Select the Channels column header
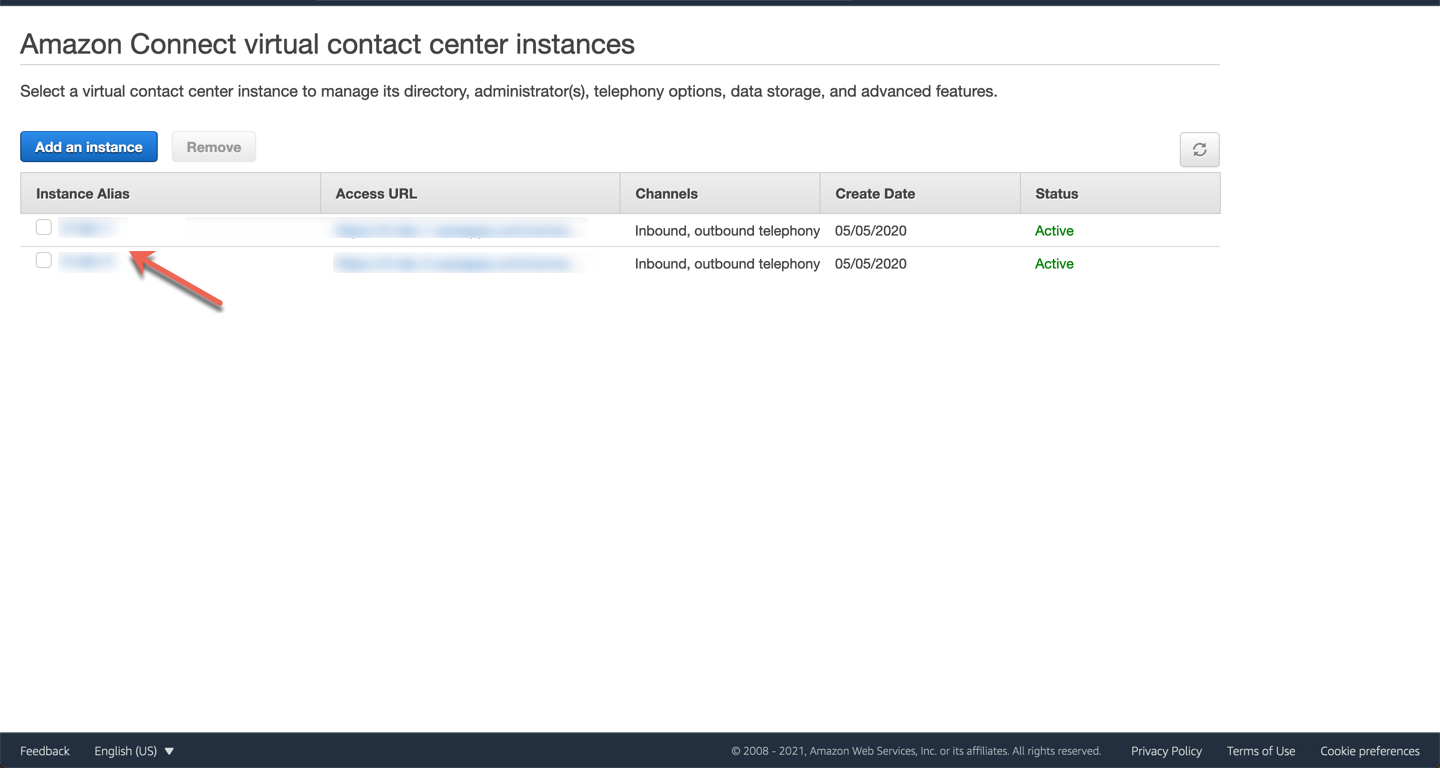1440x768 pixels. click(x=666, y=194)
